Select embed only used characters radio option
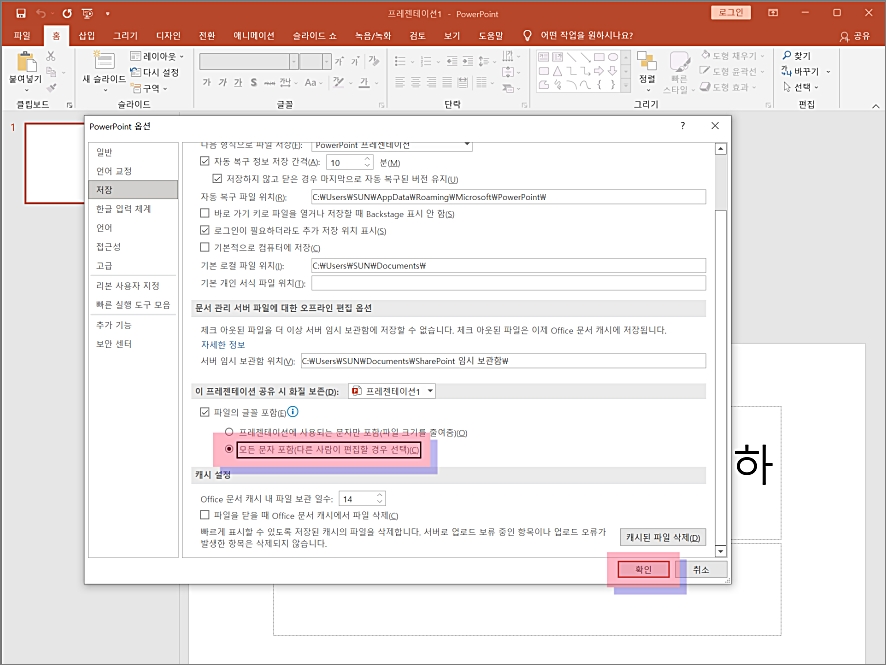This screenshot has height=665, width=886. click(x=229, y=432)
